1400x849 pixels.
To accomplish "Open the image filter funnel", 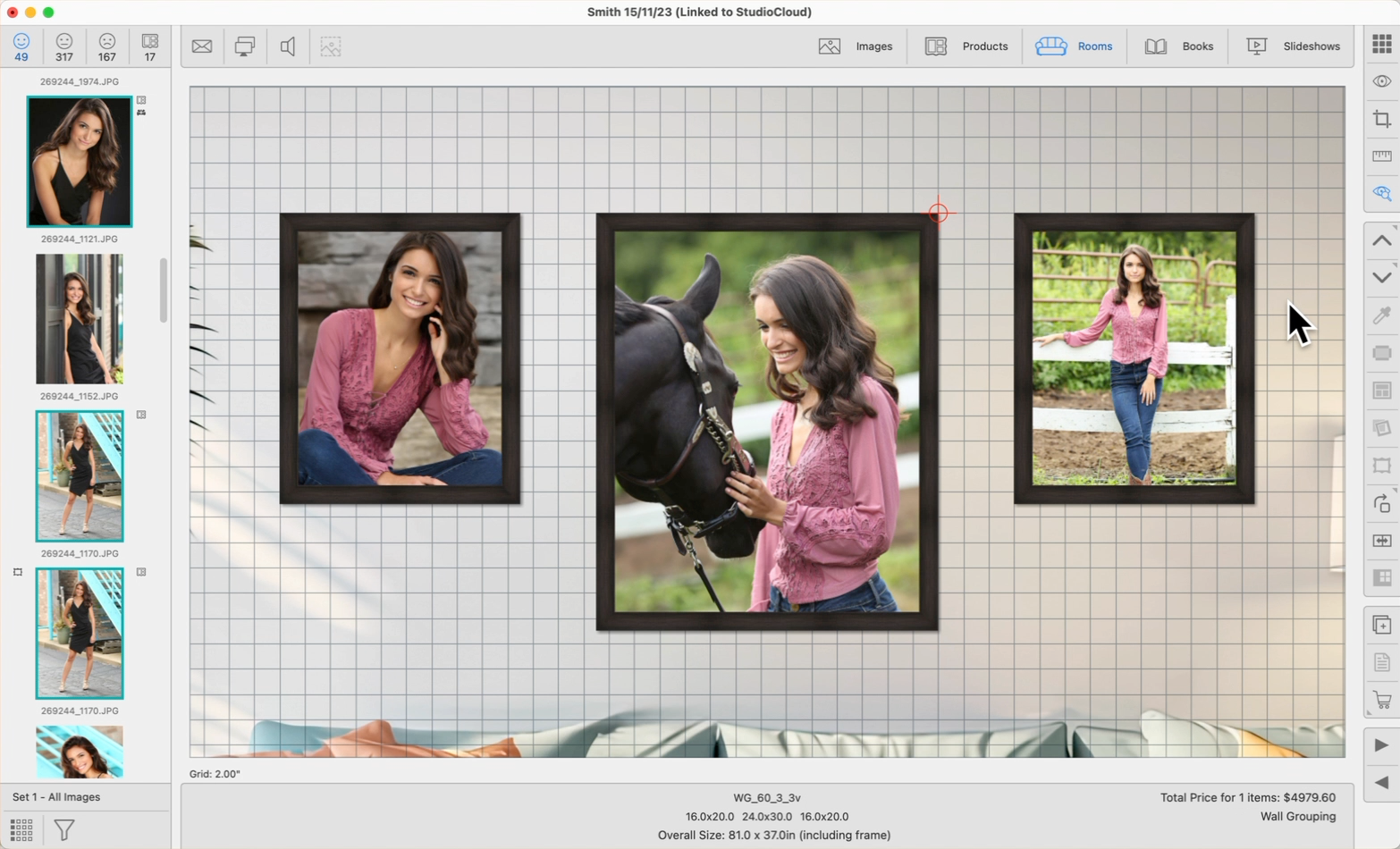I will 64,829.
